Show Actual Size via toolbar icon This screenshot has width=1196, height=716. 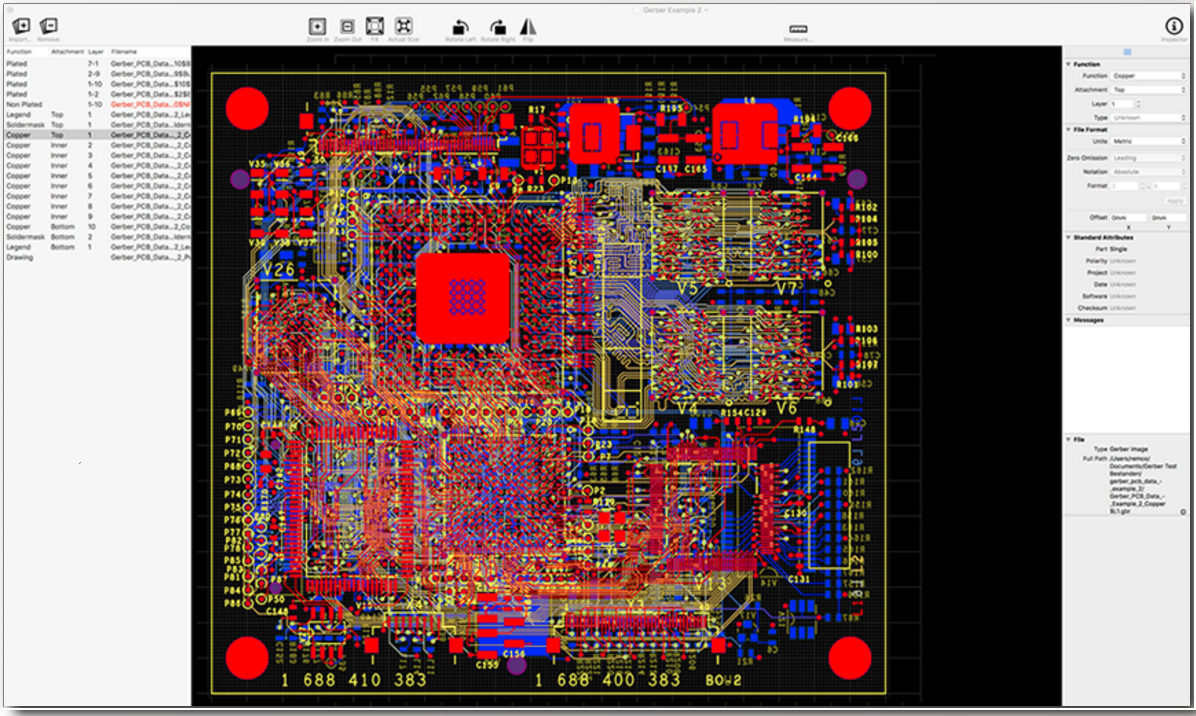403,26
